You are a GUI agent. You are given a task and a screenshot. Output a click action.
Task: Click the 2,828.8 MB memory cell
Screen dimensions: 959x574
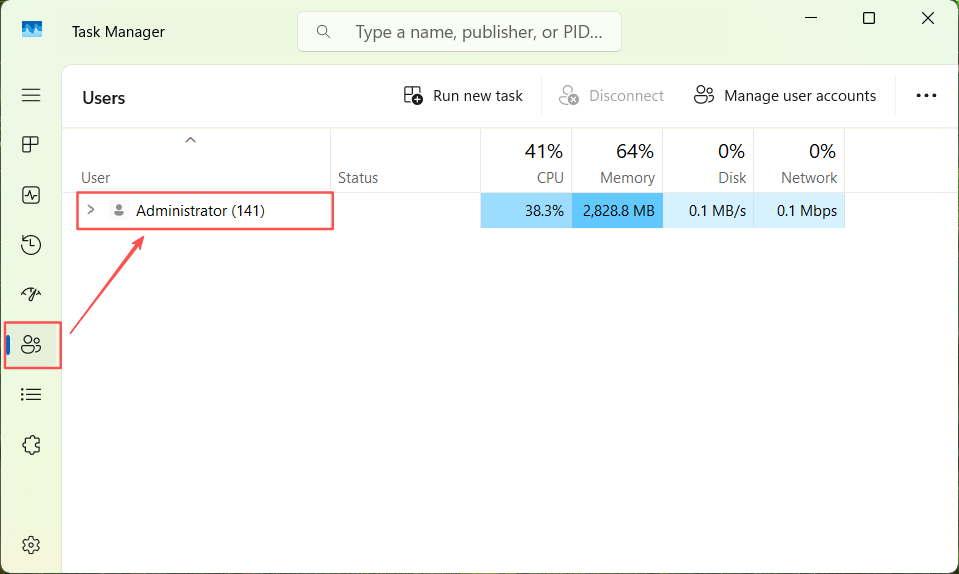tap(617, 210)
